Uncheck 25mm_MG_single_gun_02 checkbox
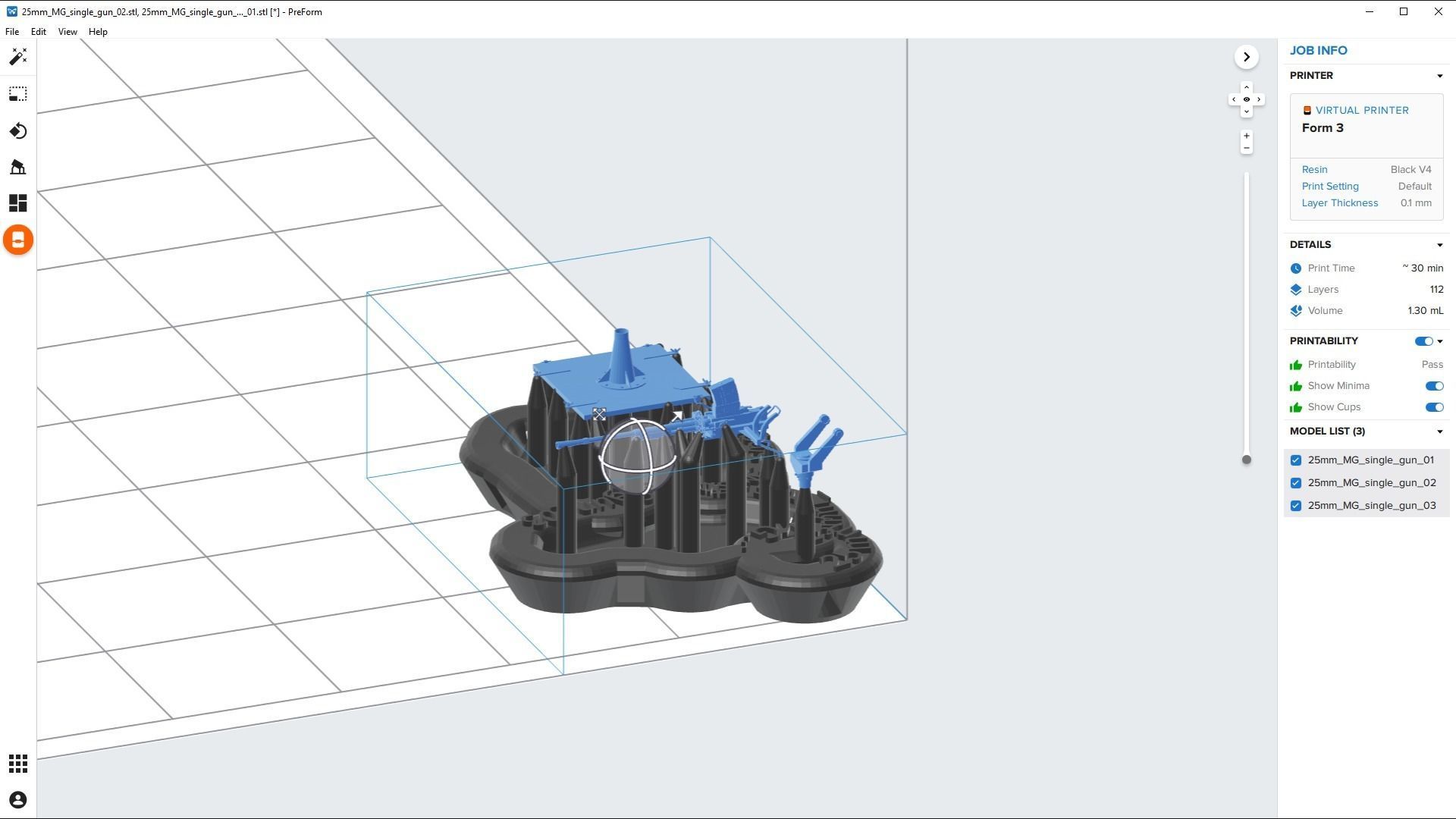Viewport: 1456px width, 819px height. click(x=1296, y=483)
